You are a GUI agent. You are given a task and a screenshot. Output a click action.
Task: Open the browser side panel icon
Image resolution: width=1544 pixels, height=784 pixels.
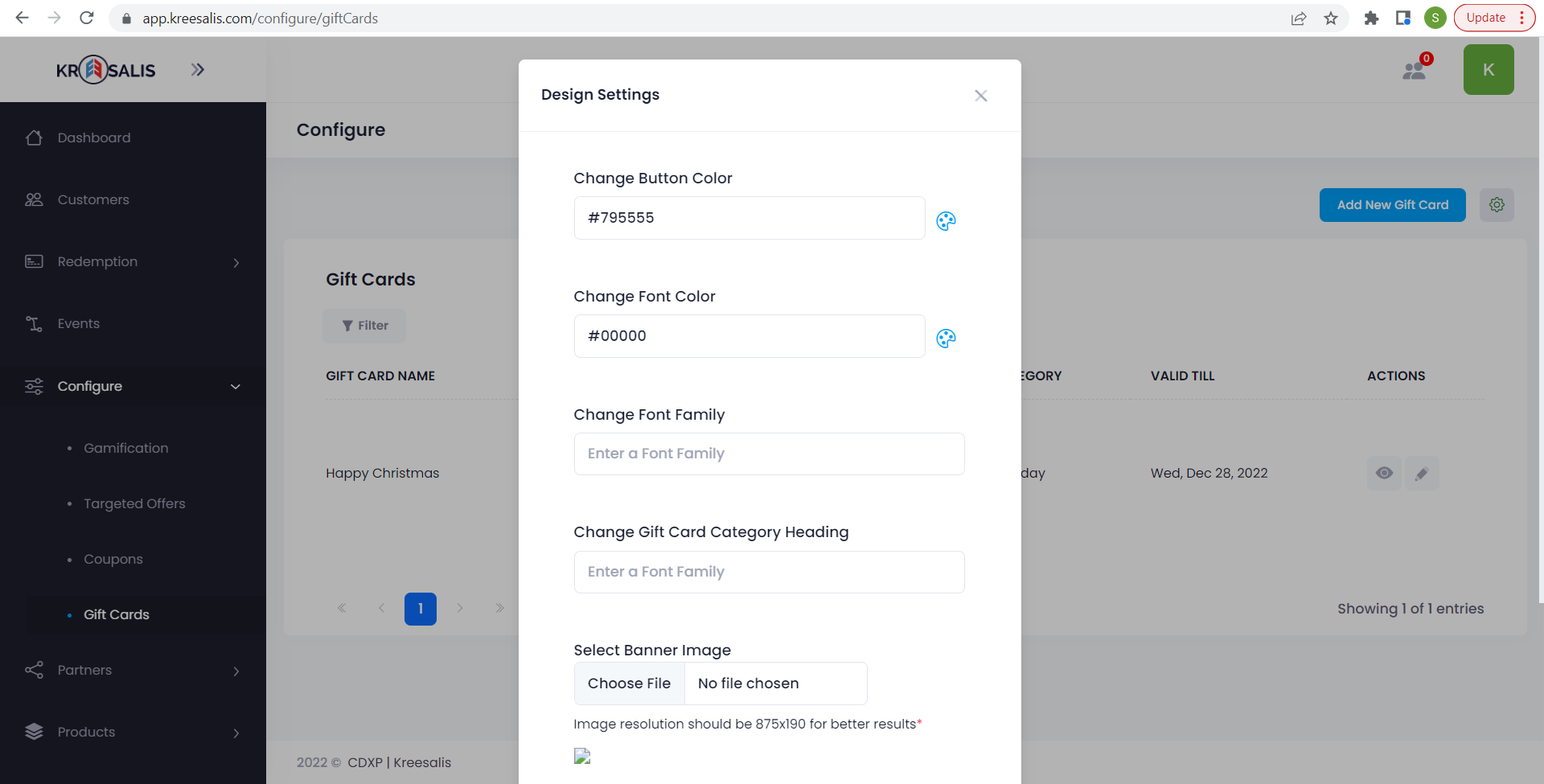1403,18
